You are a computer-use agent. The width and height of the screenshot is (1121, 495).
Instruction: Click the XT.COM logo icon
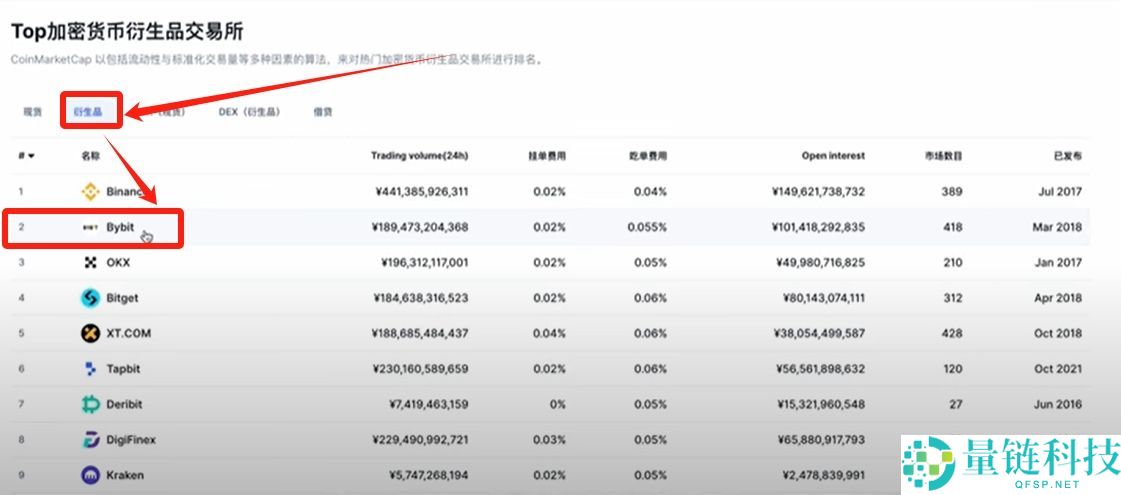point(90,333)
